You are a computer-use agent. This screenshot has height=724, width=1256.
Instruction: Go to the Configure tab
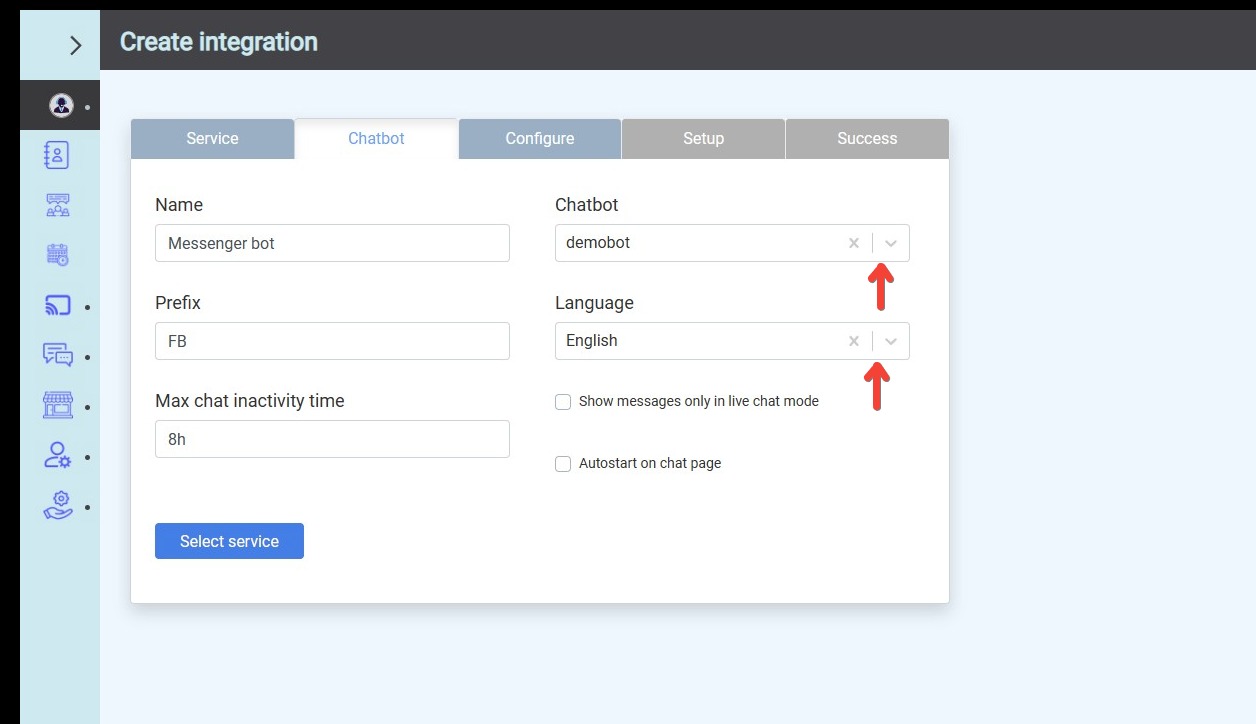click(x=539, y=139)
